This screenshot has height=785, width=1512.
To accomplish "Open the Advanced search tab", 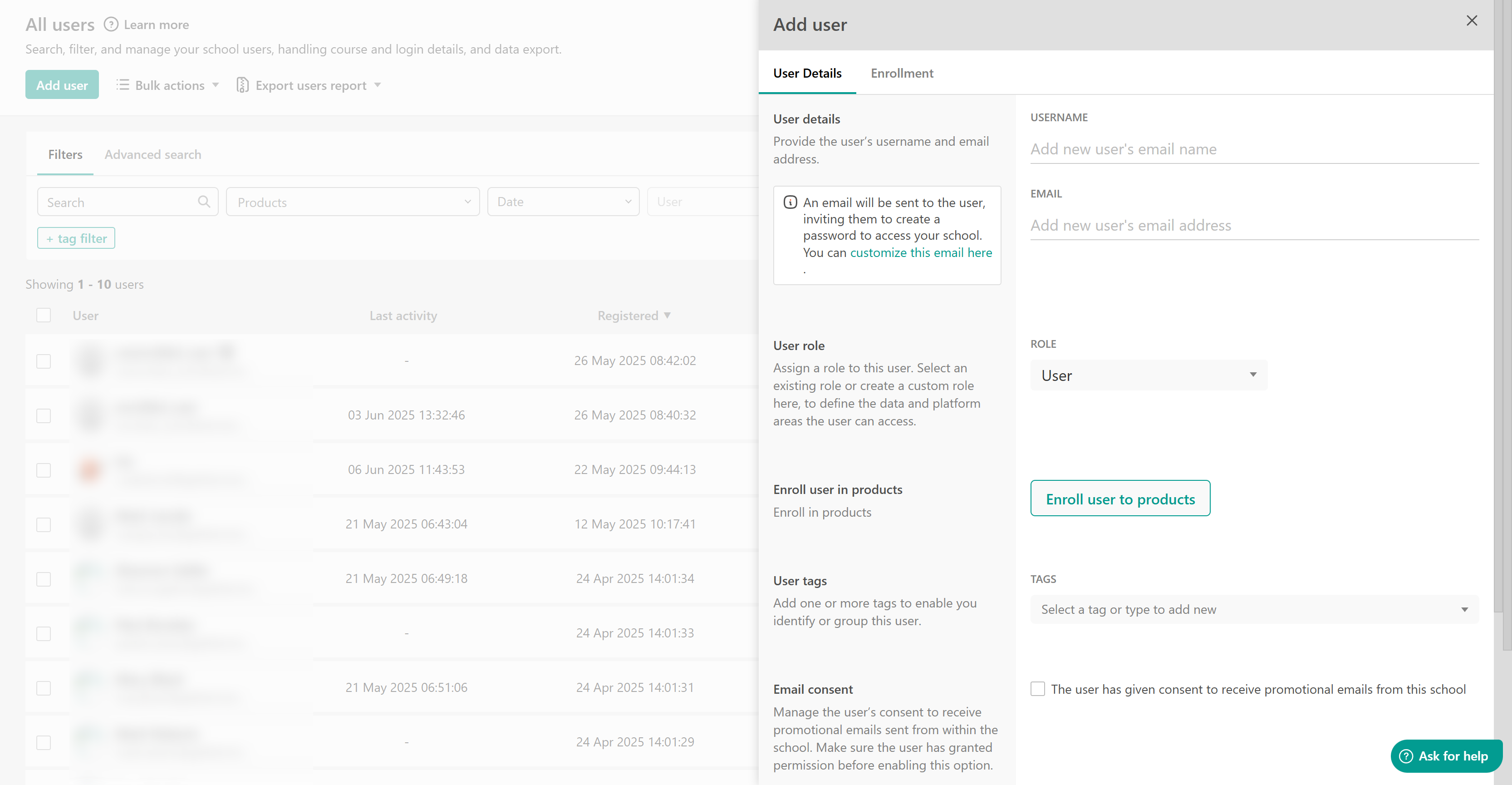I will 152,154.
